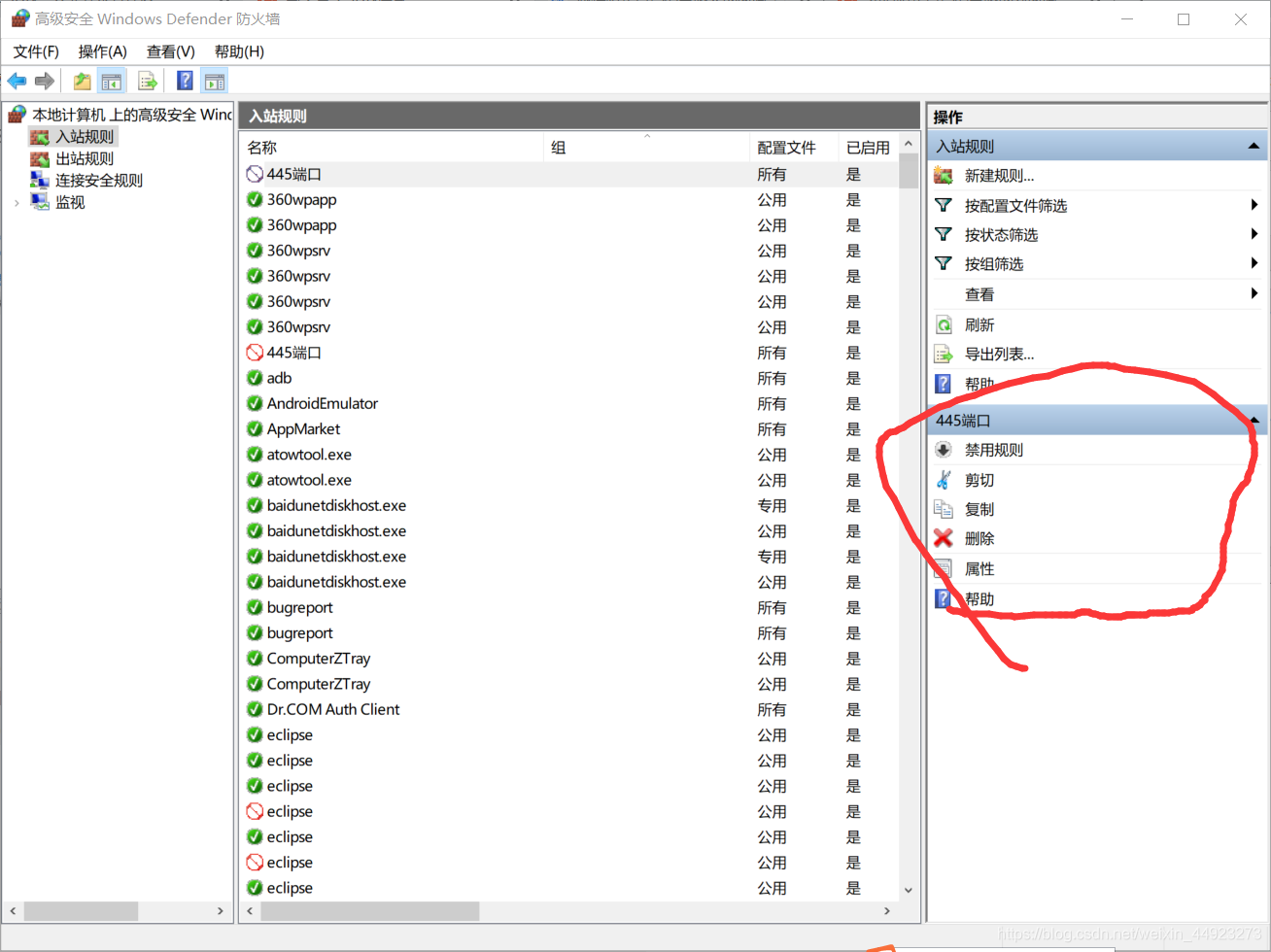Image resolution: width=1271 pixels, height=952 pixels.
Task: Select 入站规则 in the left tree
Action: 85,137
